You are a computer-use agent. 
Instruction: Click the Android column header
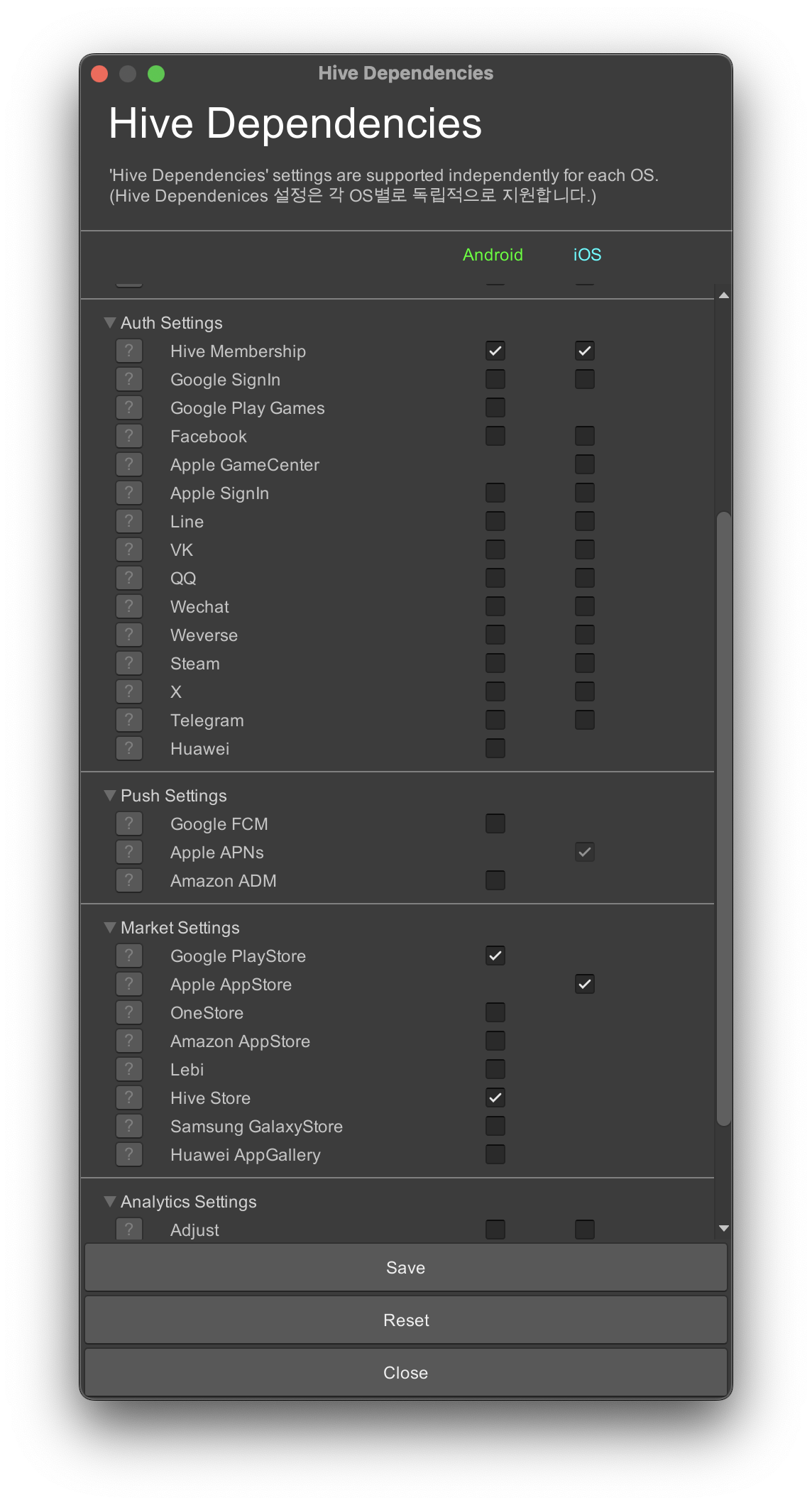click(493, 255)
